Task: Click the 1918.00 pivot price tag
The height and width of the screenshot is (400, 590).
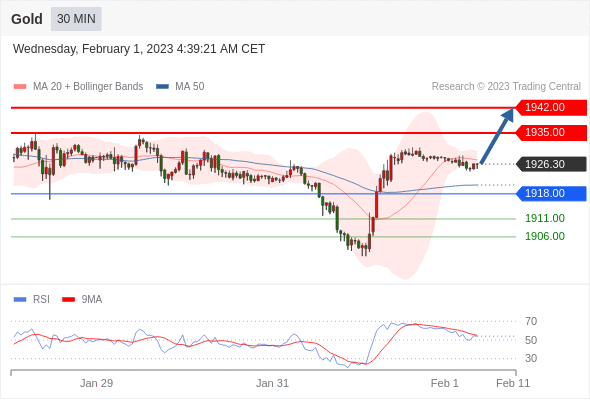Action: (x=551, y=193)
